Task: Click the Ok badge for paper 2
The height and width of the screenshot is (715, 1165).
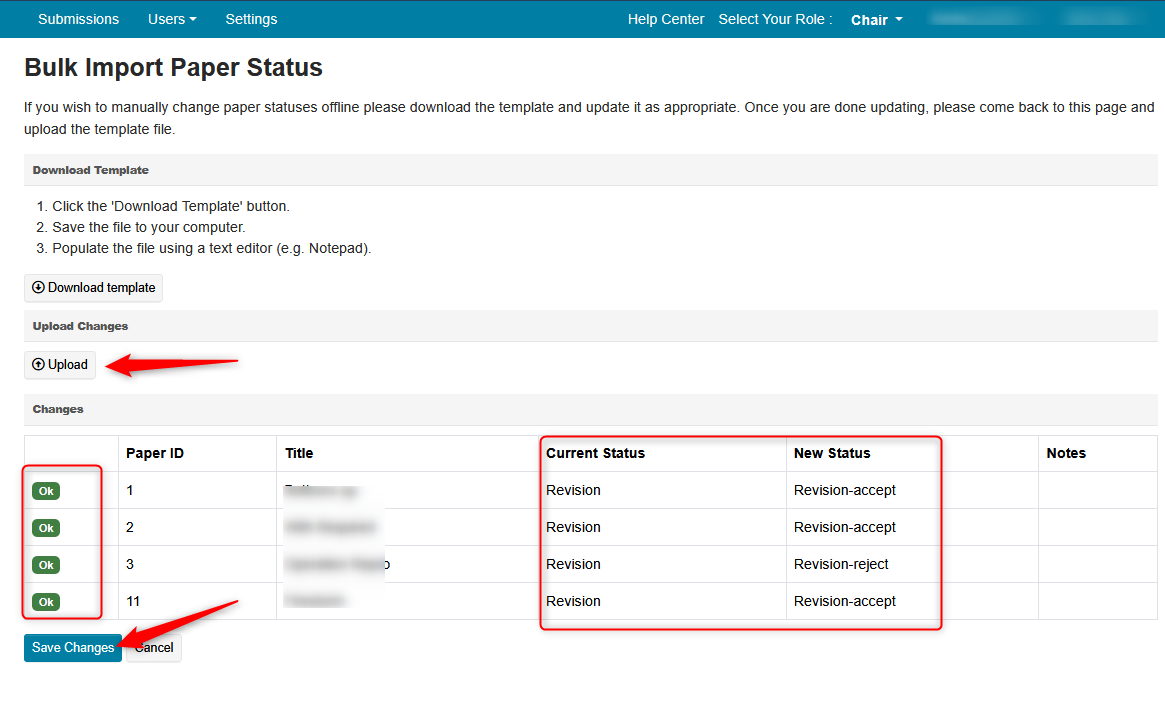Action: pos(46,528)
